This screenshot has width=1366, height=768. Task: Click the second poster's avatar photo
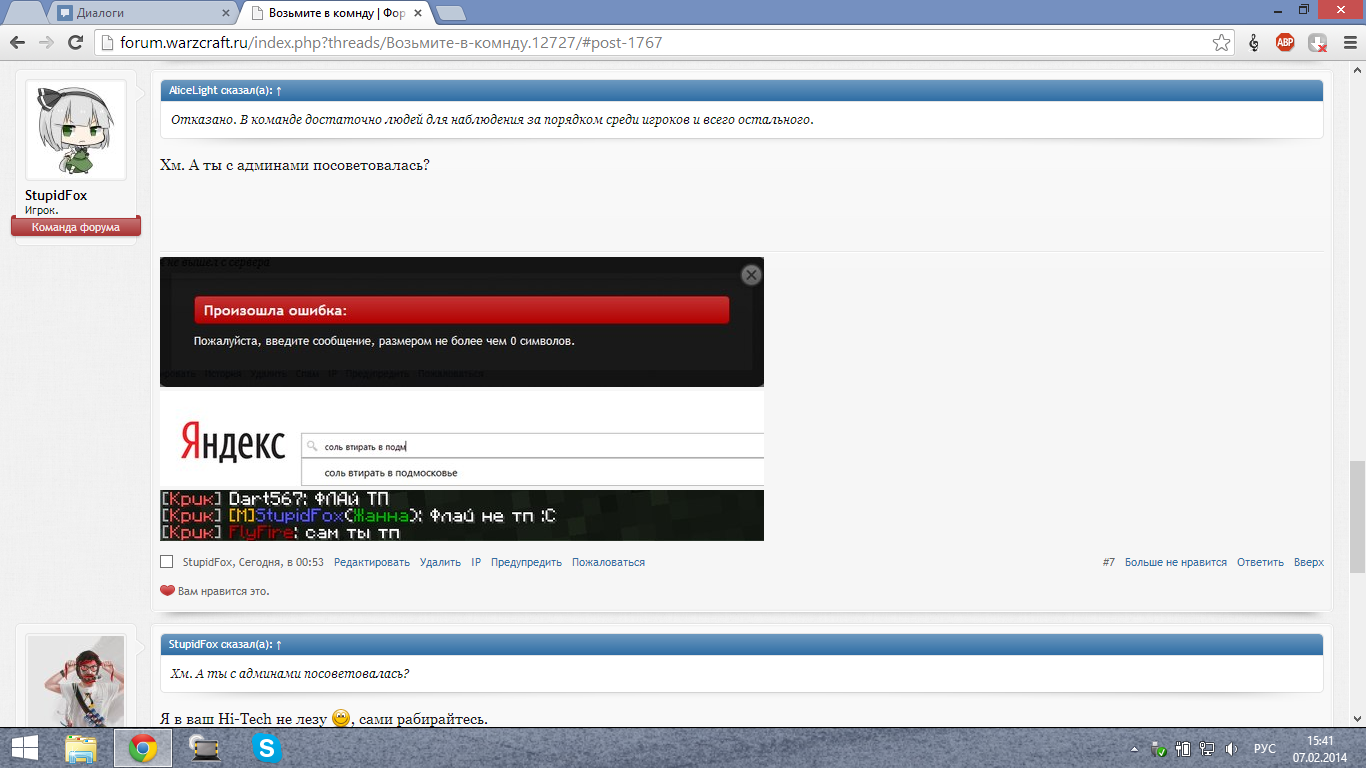(x=76, y=682)
